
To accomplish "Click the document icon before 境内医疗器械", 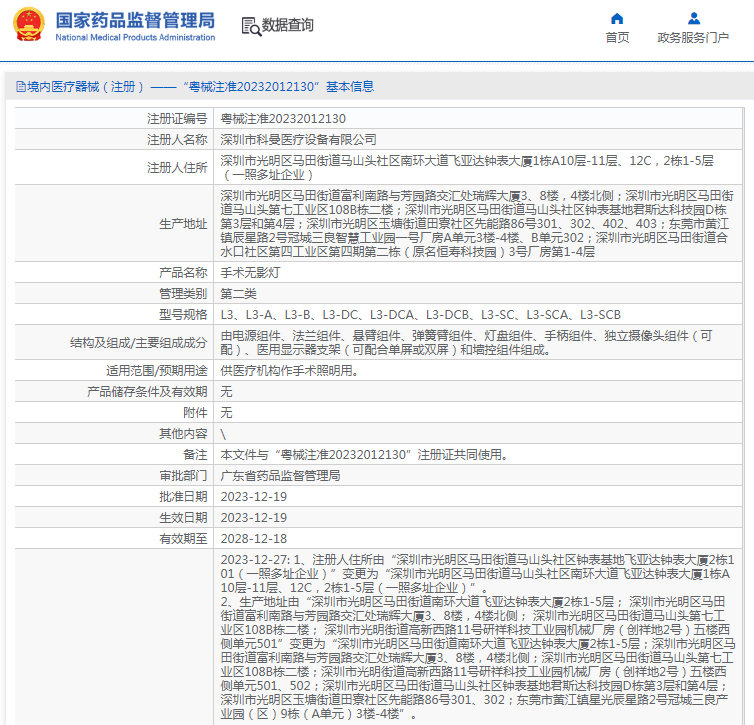I will pos(21,87).
